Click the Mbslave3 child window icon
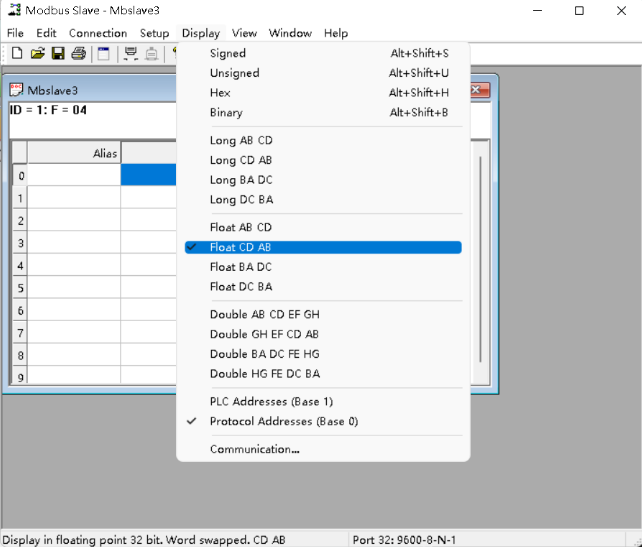 16,90
